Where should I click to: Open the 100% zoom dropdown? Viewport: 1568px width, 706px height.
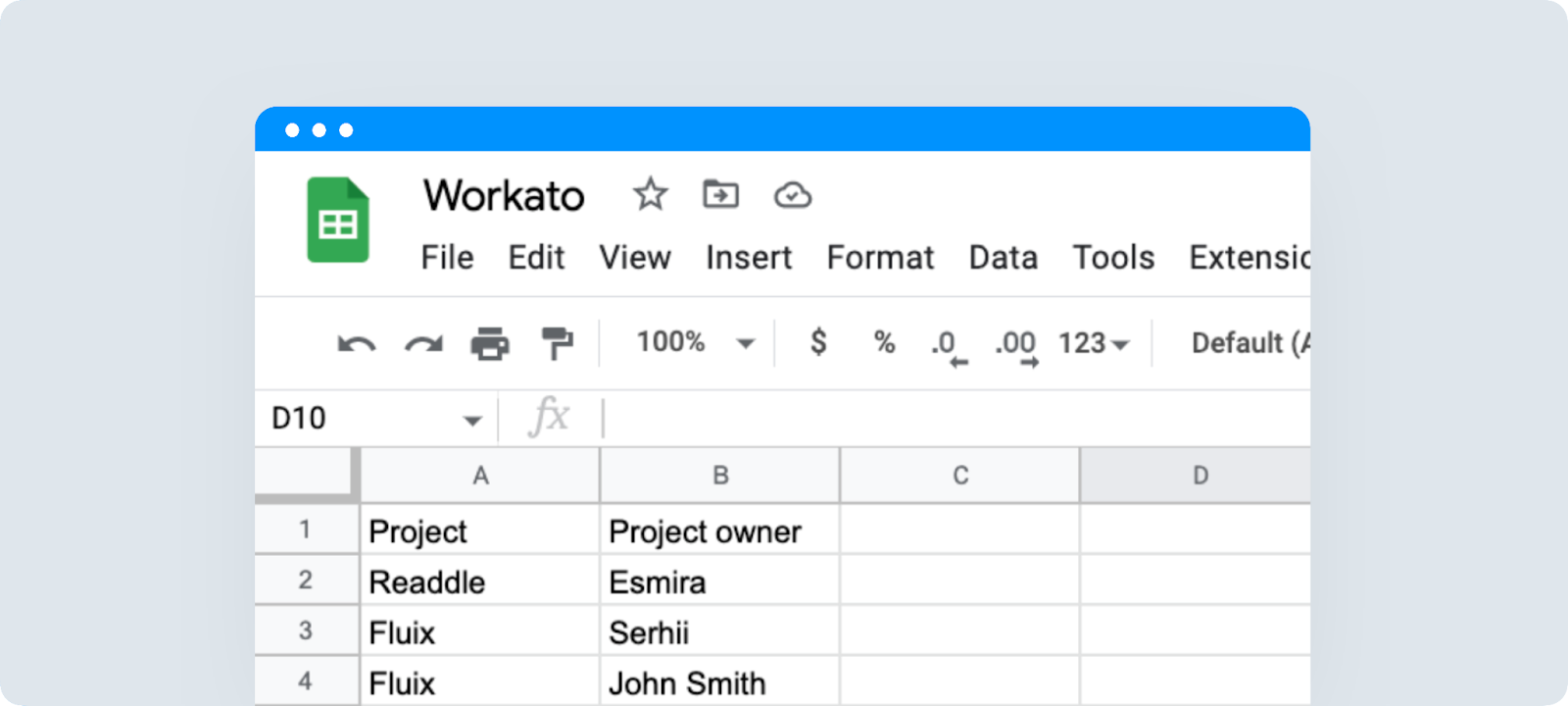(x=745, y=343)
